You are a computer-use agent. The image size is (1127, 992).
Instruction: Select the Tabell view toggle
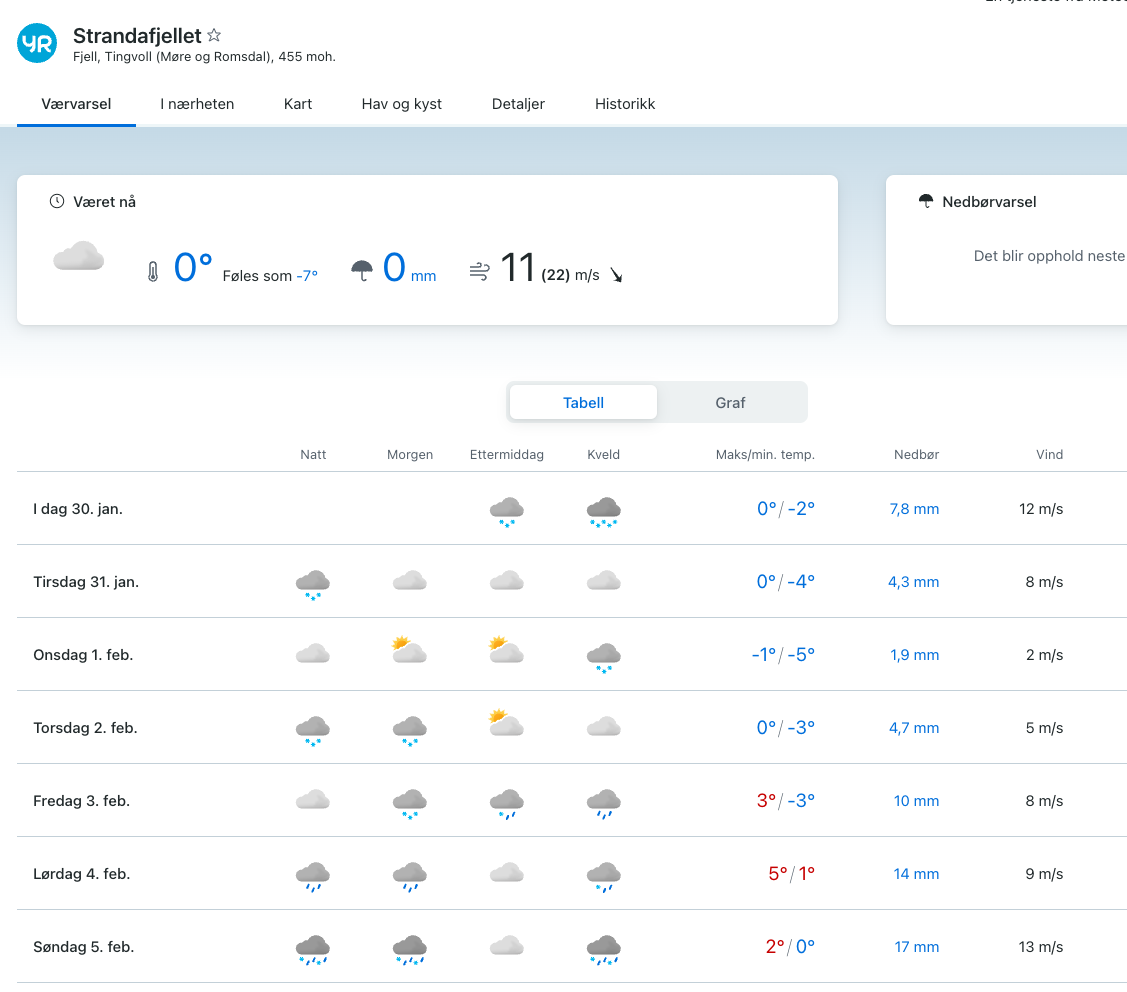(x=583, y=402)
